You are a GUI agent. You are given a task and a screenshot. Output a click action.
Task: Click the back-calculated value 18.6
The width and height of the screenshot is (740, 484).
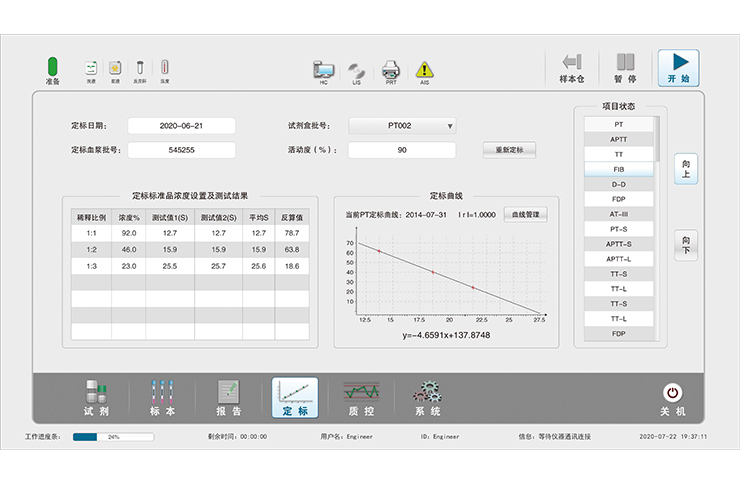[292, 267]
